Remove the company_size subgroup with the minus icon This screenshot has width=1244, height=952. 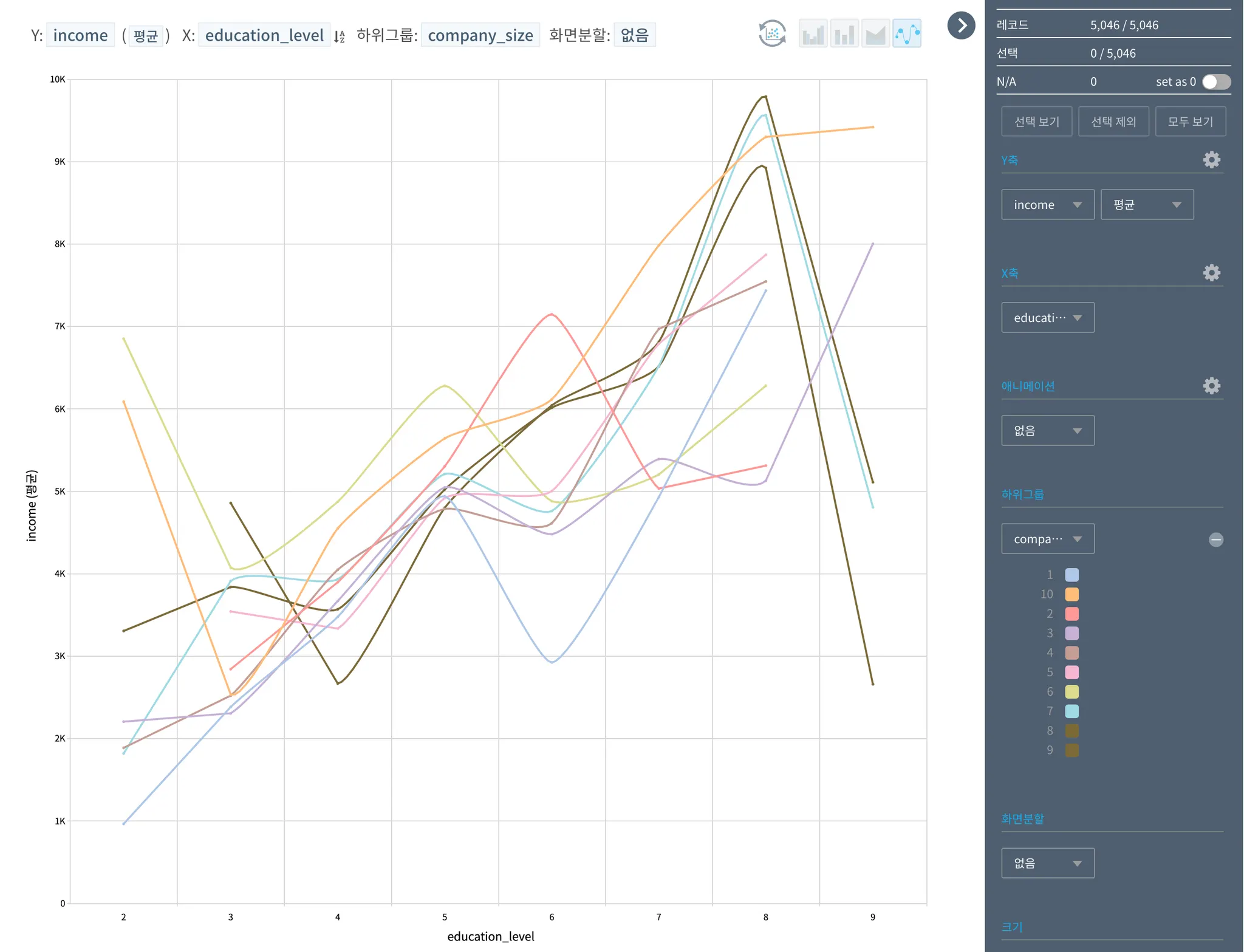[x=1215, y=539]
